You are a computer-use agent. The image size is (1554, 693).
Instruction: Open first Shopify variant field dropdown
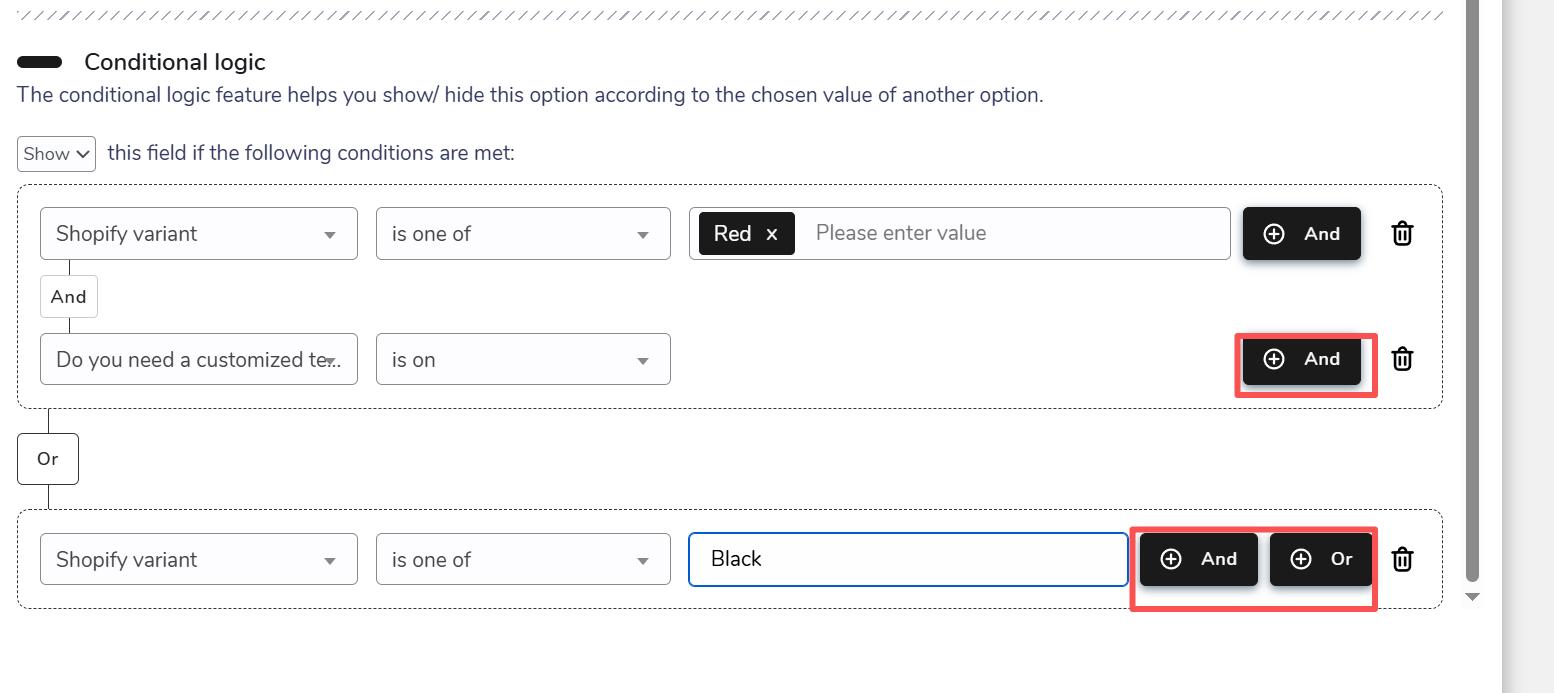198,234
